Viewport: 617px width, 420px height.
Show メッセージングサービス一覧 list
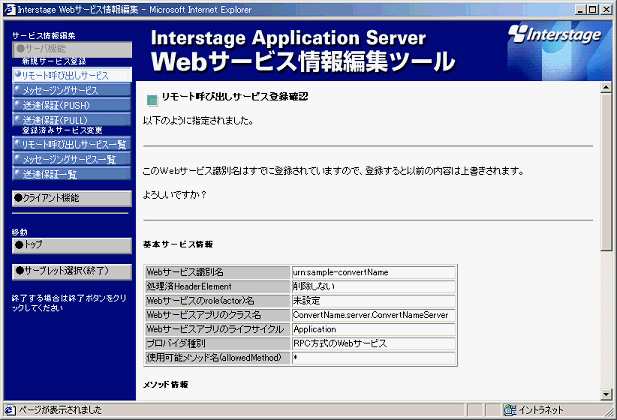(x=72, y=159)
